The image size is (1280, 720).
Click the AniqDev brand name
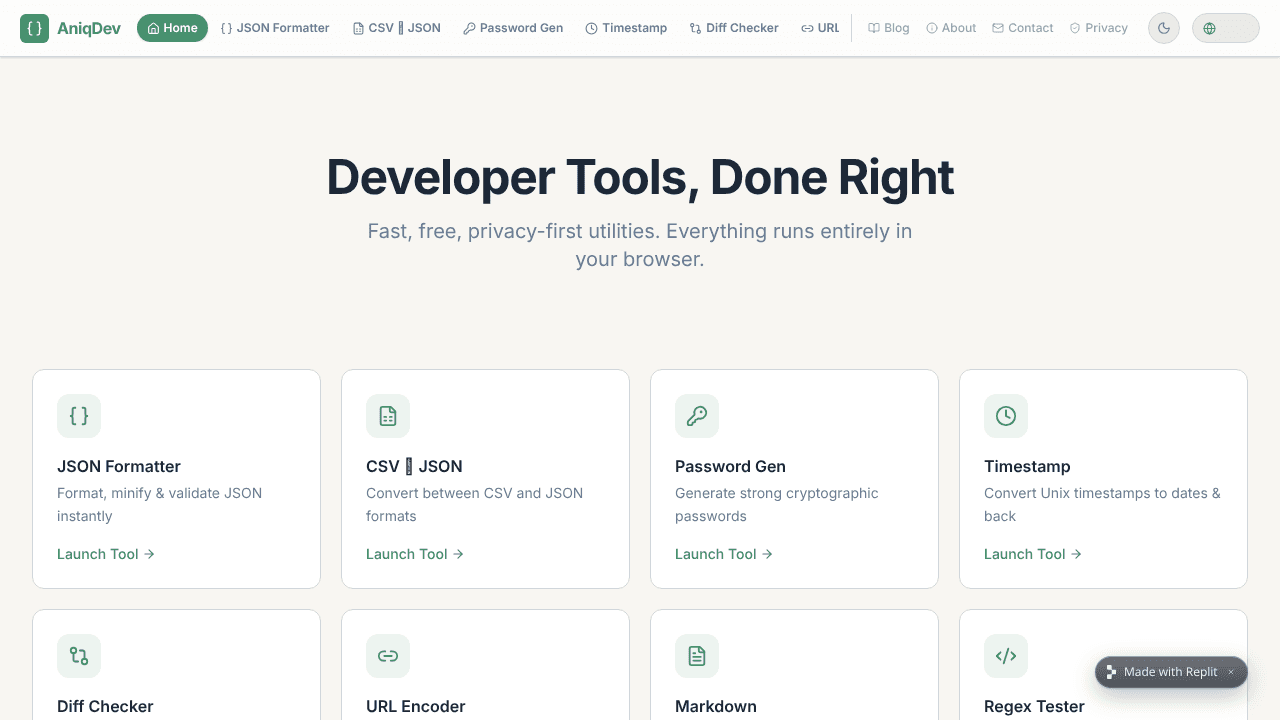[x=89, y=28]
